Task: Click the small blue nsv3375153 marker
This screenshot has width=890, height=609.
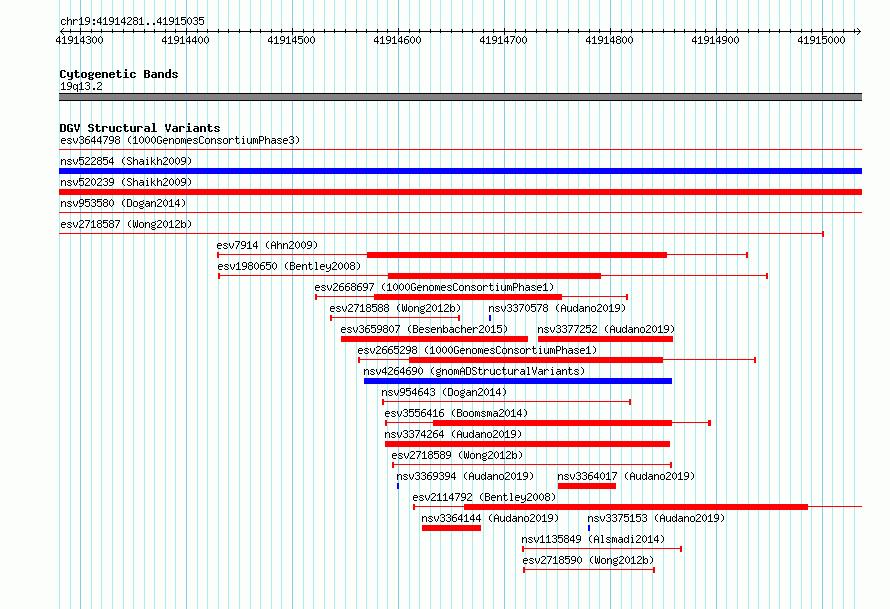Action: (589, 528)
